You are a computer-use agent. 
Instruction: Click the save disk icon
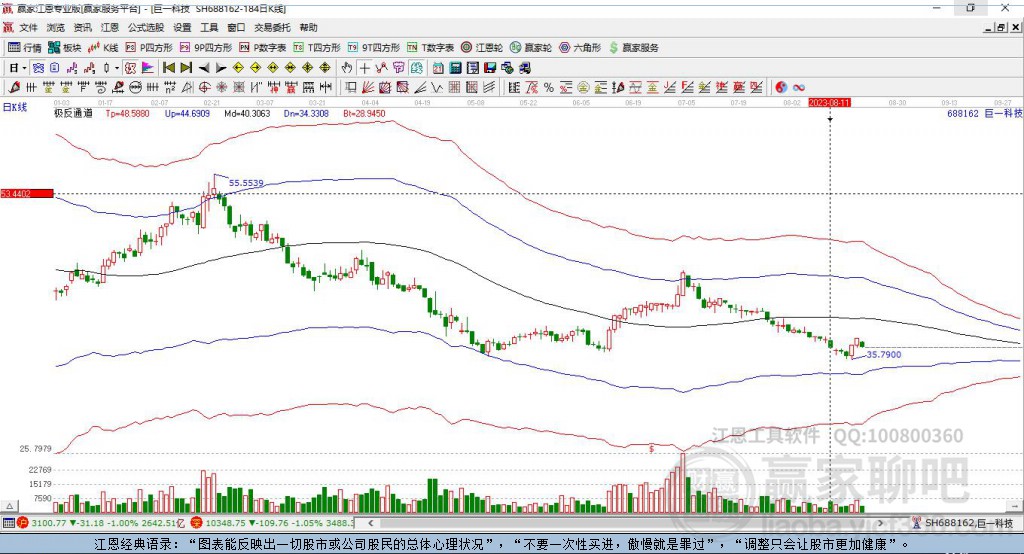click(x=490, y=68)
